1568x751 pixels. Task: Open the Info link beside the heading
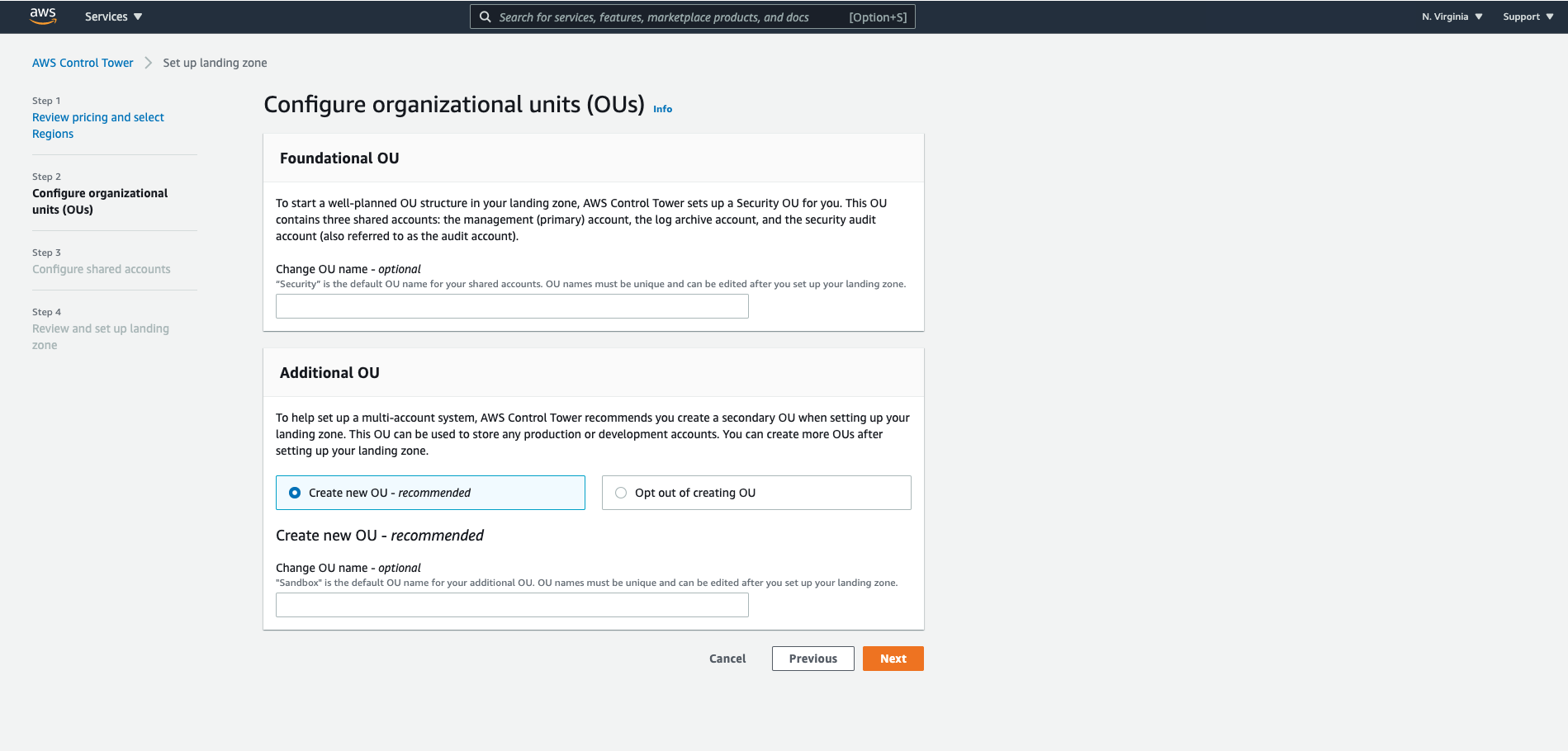662,109
